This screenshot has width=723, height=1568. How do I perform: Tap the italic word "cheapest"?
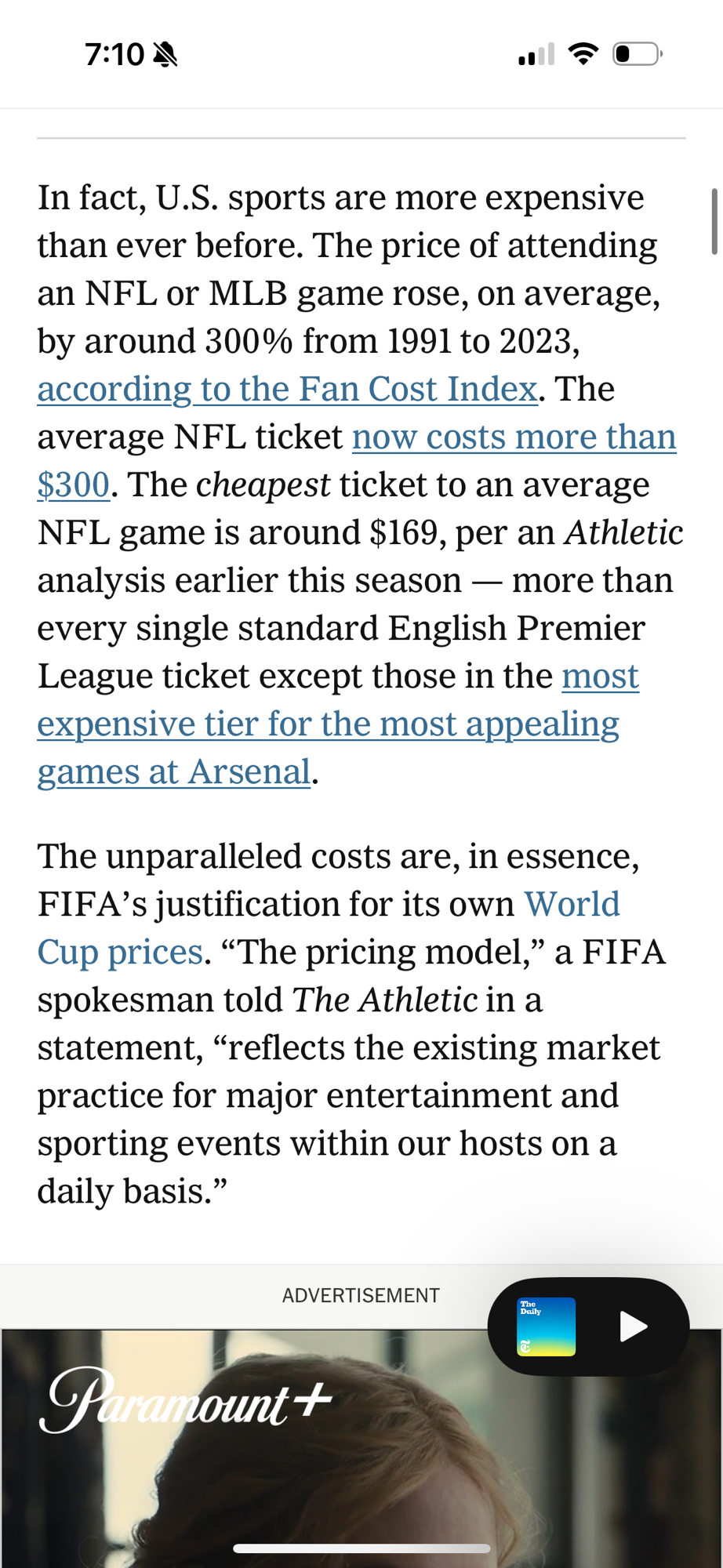(263, 485)
